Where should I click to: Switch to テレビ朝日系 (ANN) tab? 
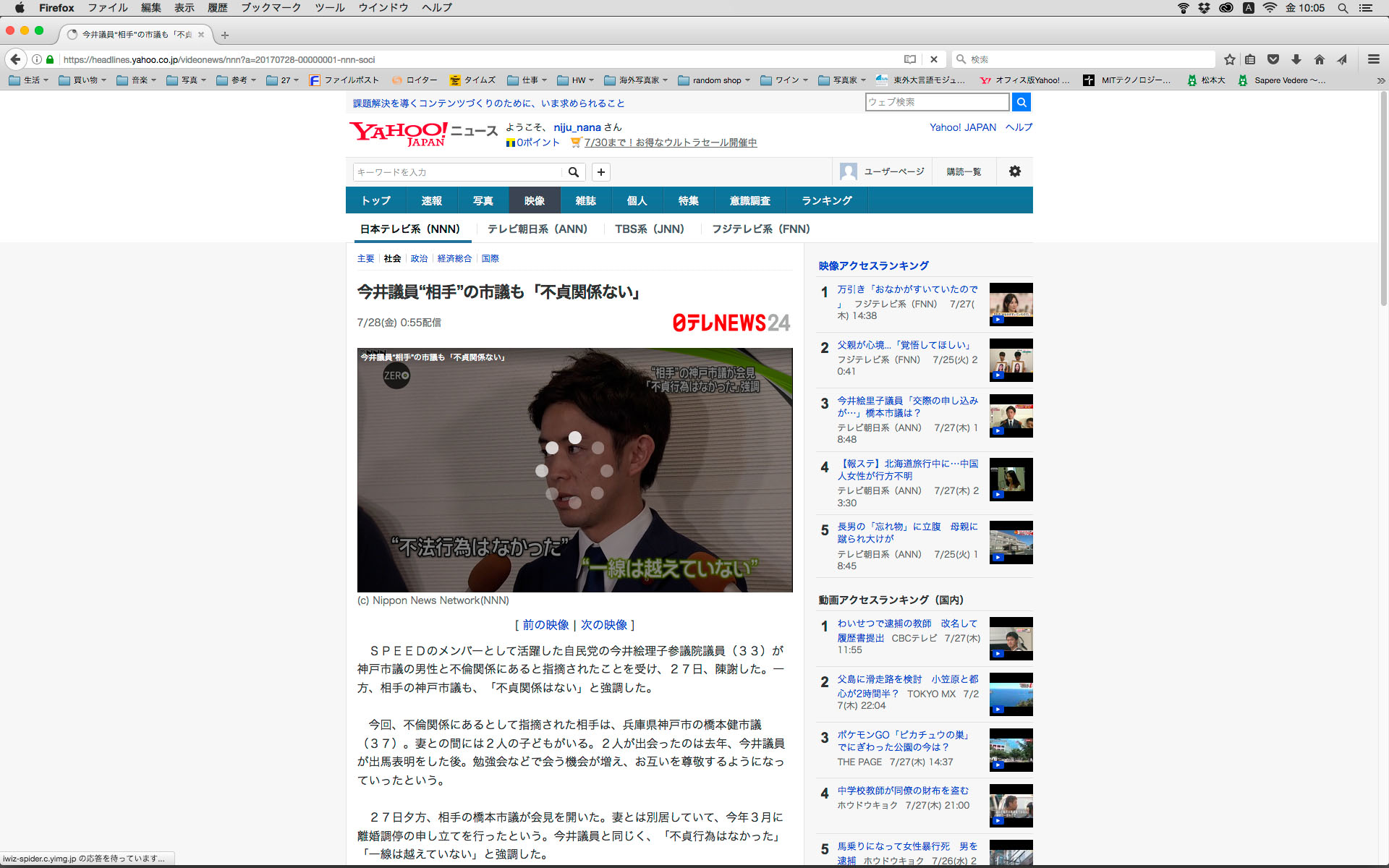[x=537, y=229]
